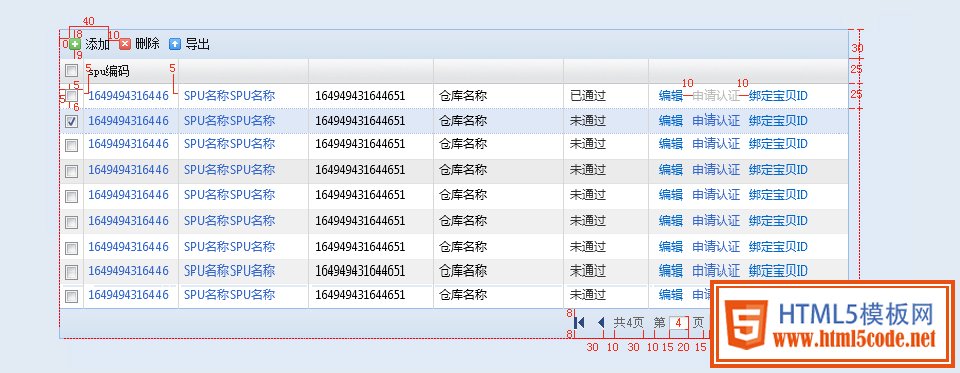Click 编辑 in the 已通过 row

click(670, 96)
